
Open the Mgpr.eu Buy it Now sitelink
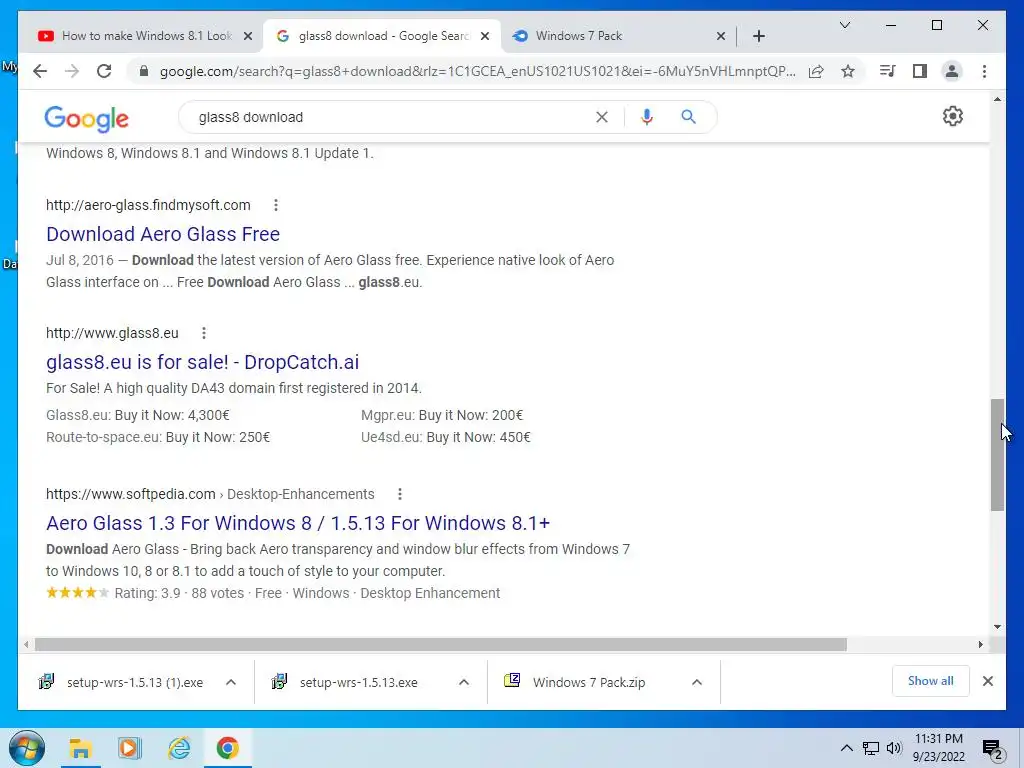[441, 415]
